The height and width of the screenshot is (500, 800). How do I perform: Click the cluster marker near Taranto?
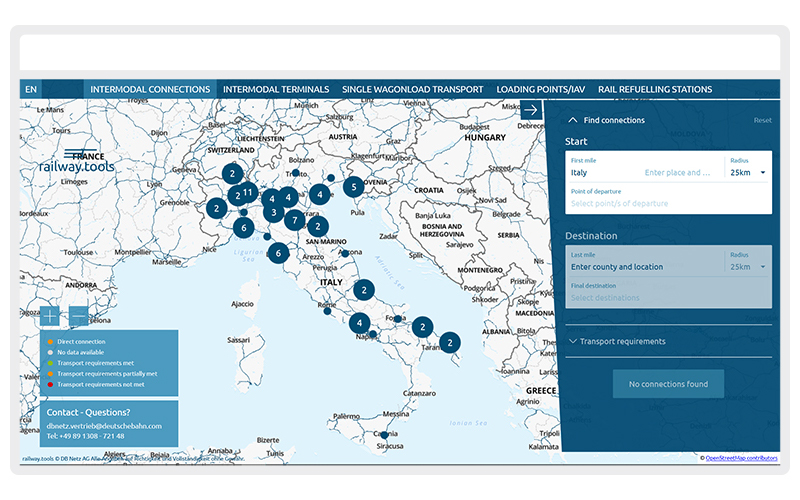click(x=450, y=343)
